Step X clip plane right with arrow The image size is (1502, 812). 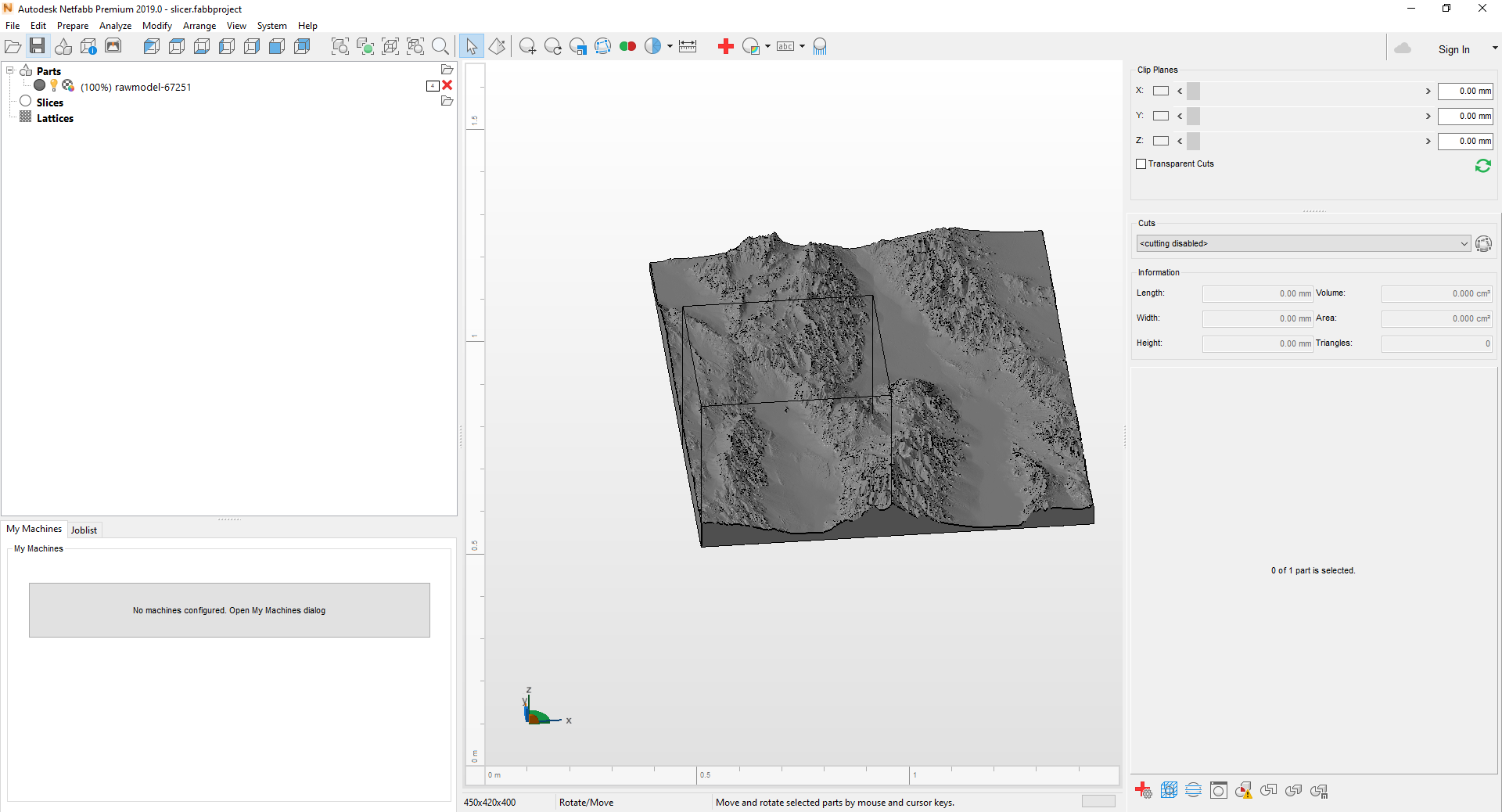pos(1428,92)
